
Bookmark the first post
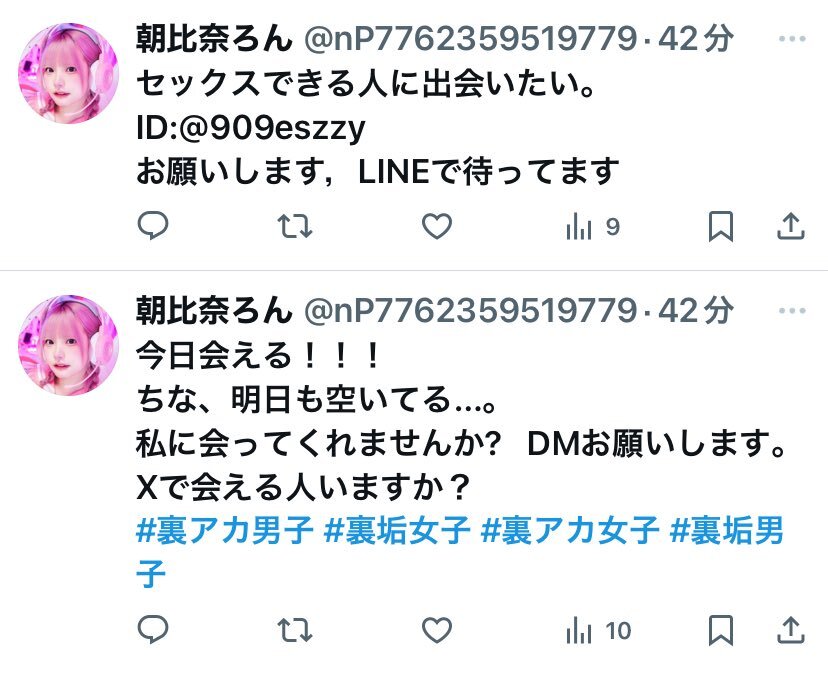(x=721, y=226)
